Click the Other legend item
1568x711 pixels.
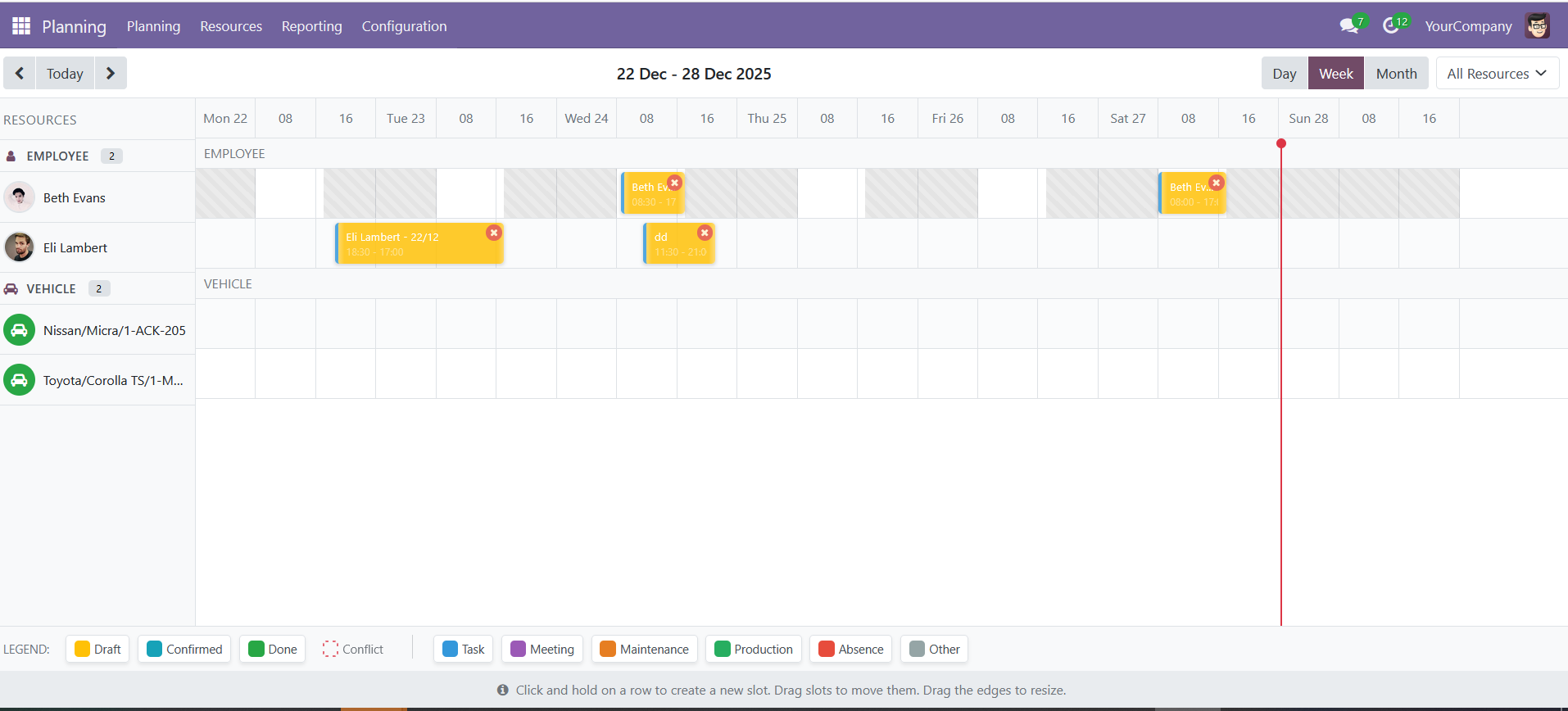pos(935,649)
